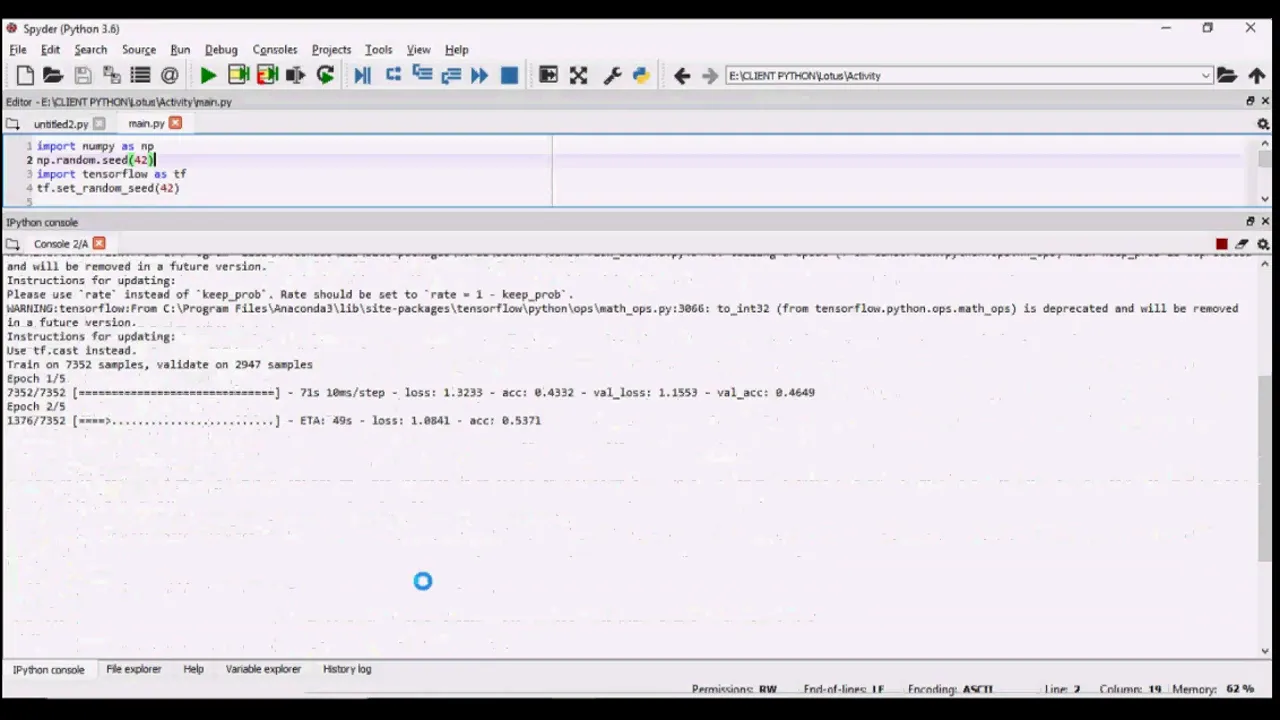This screenshot has width=1280, height=720.
Task: Clear console with the eraser icon
Action: pos(1242,244)
